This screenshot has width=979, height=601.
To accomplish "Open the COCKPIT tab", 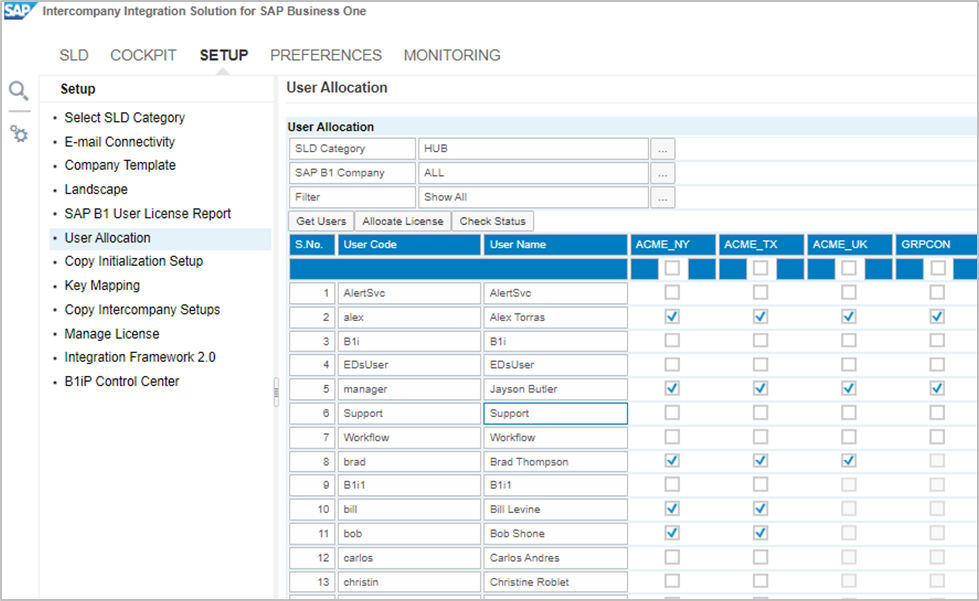I will pyautogui.click(x=143, y=56).
